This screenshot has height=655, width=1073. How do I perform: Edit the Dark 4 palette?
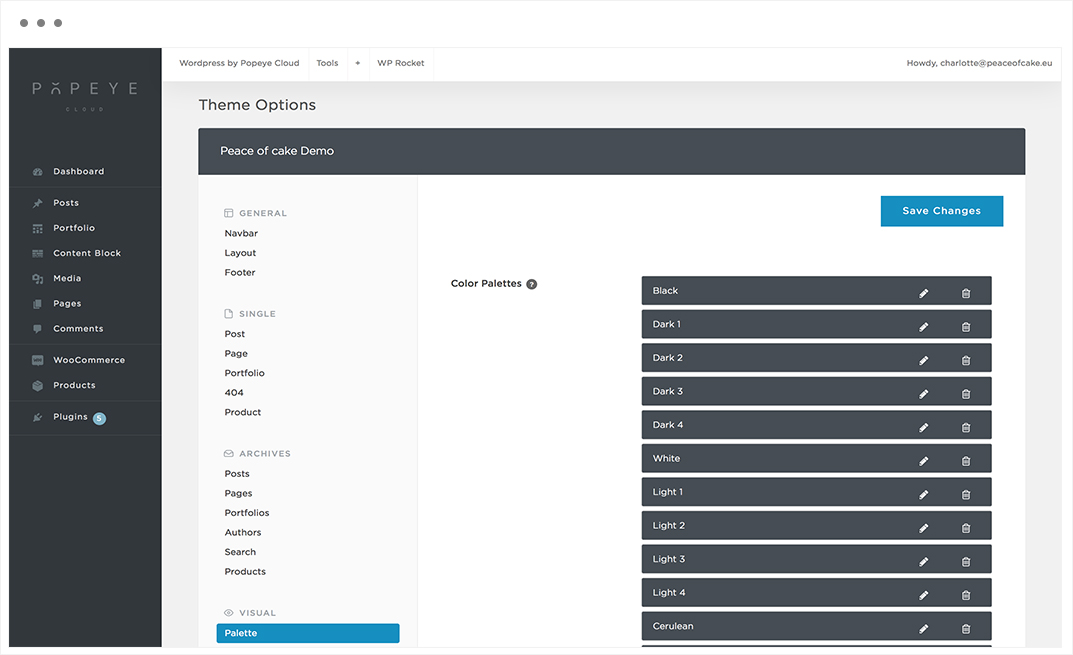coord(923,428)
